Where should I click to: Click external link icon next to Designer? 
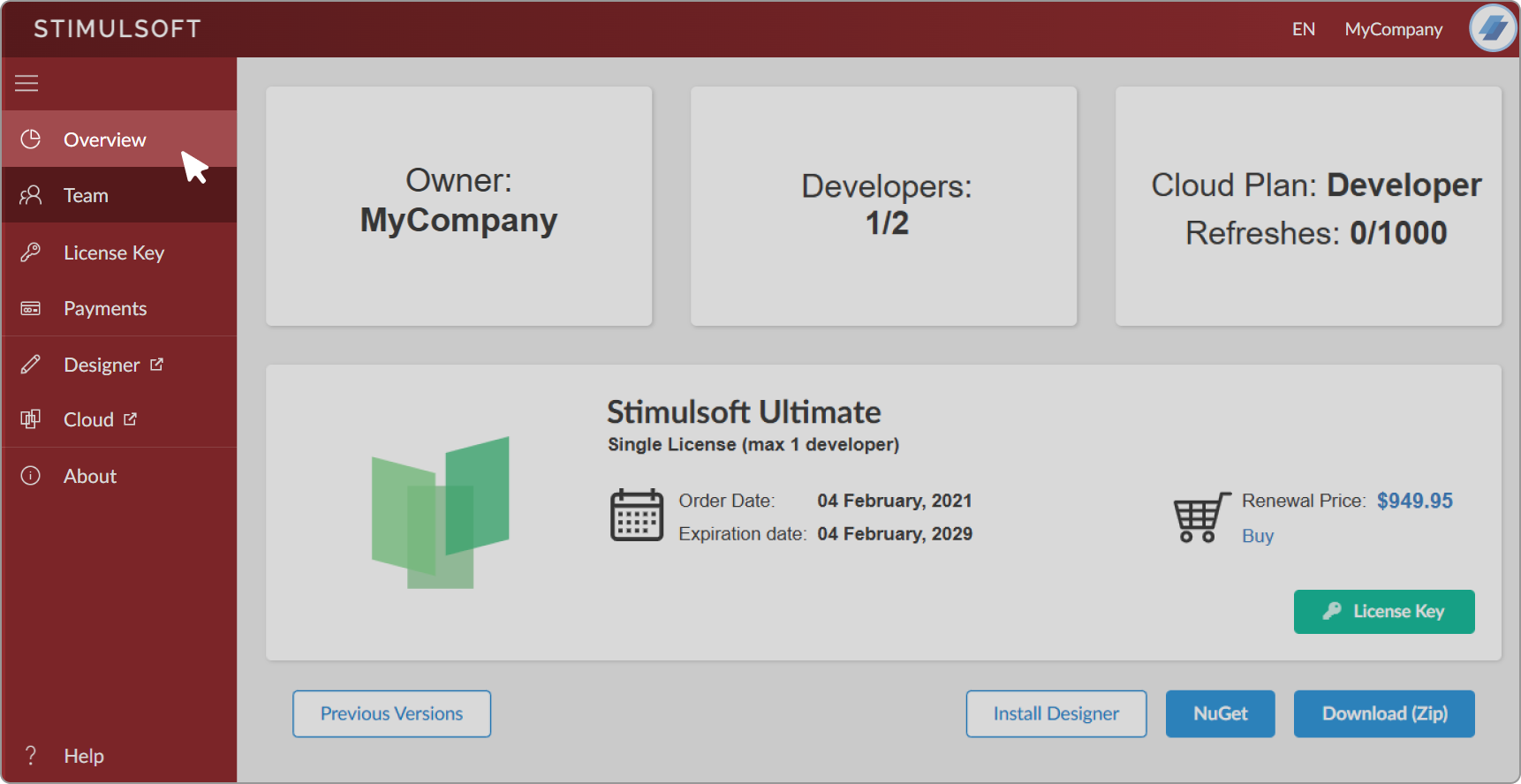(x=156, y=364)
